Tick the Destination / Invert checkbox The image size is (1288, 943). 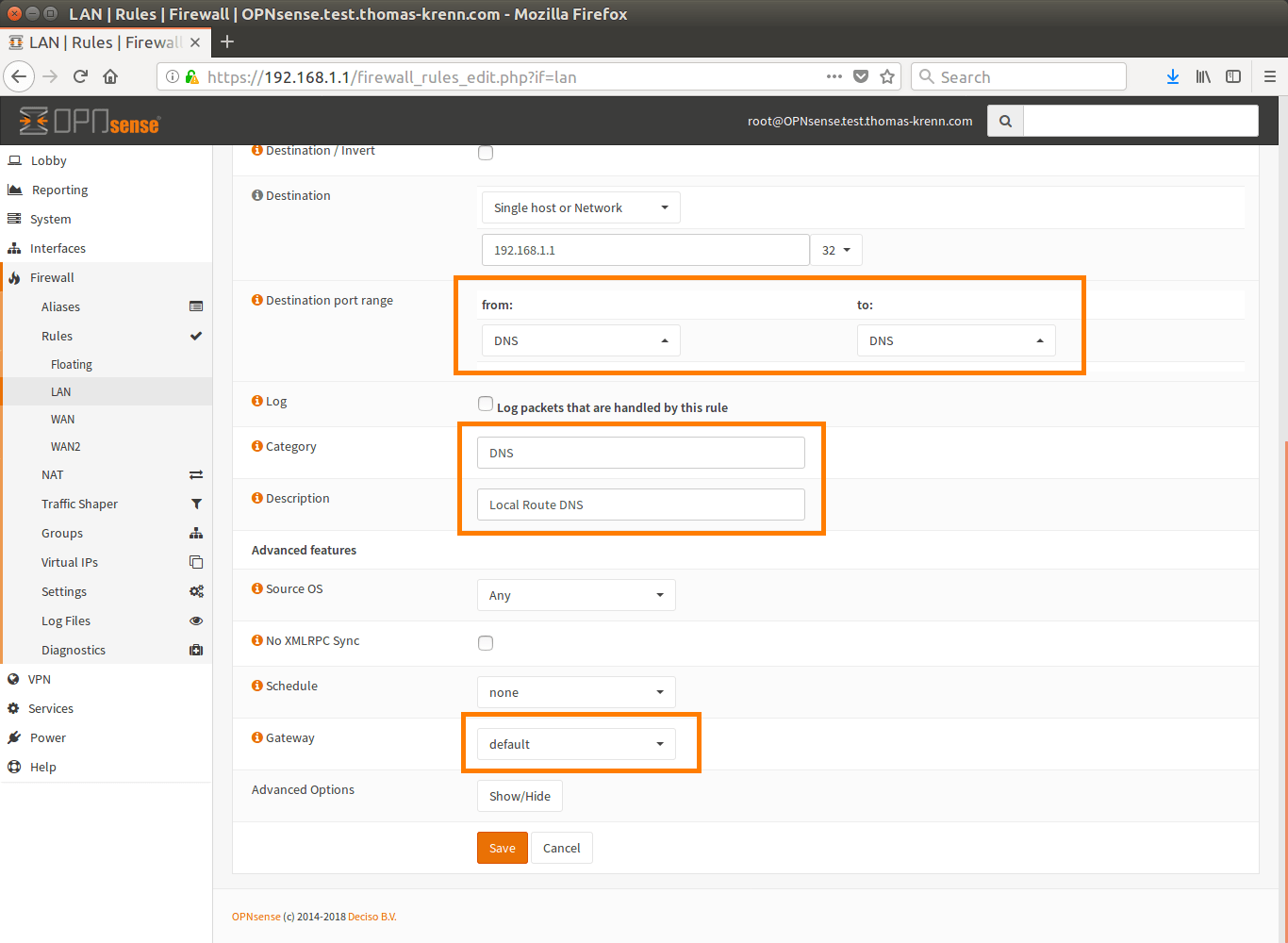pos(486,153)
